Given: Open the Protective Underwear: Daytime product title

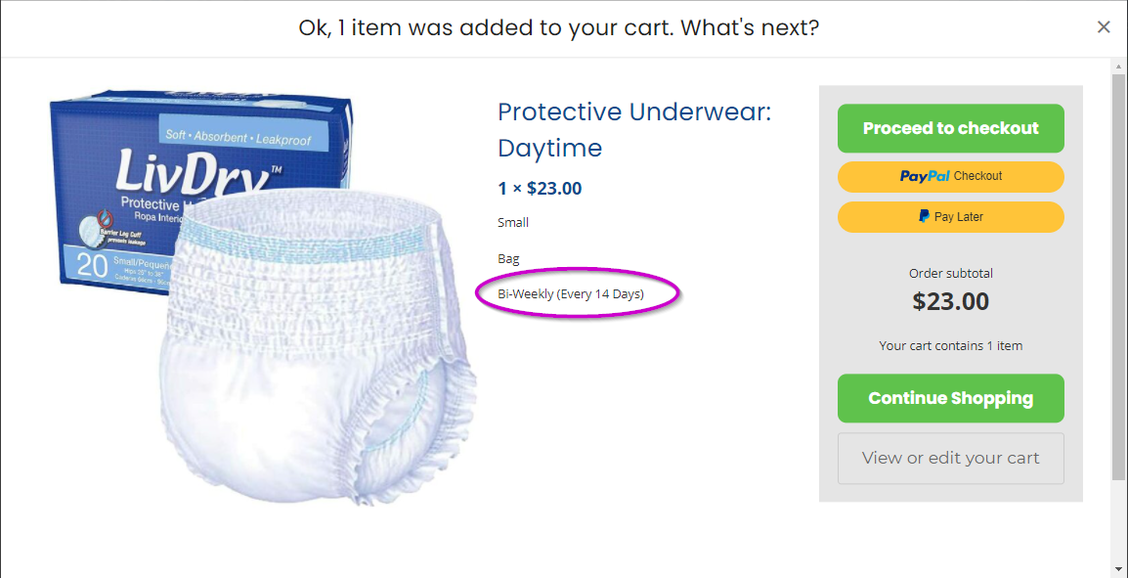Looking at the screenshot, I should (x=634, y=130).
